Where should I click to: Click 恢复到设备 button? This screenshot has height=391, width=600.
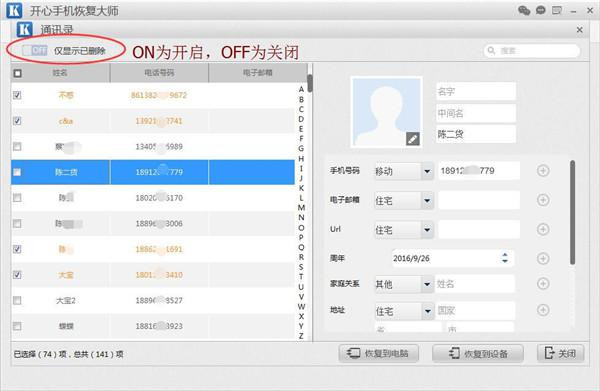(x=478, y=354)
